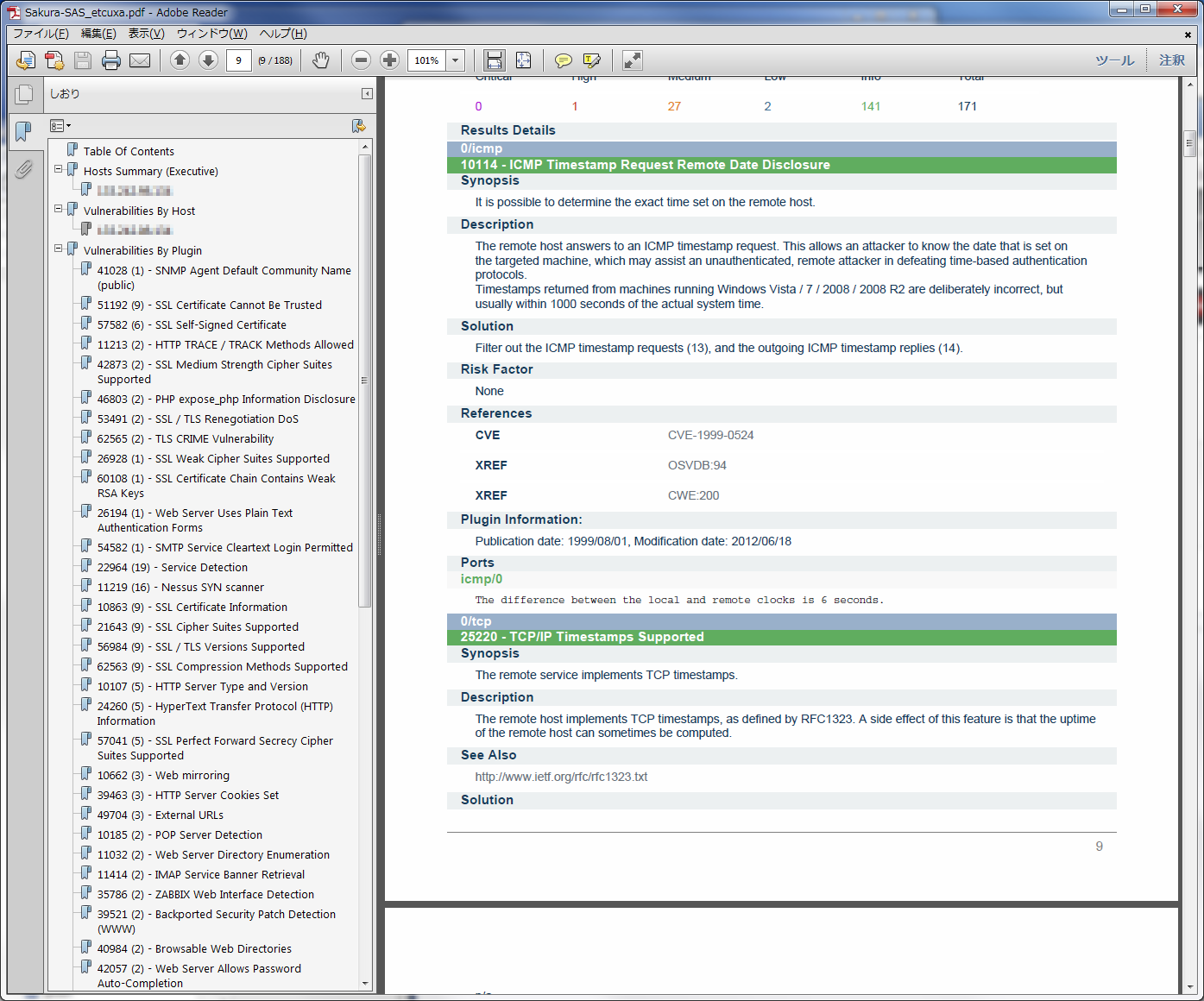Go to previous page with up arrow
The image size is (1204, 1001).
coord(180,60)
